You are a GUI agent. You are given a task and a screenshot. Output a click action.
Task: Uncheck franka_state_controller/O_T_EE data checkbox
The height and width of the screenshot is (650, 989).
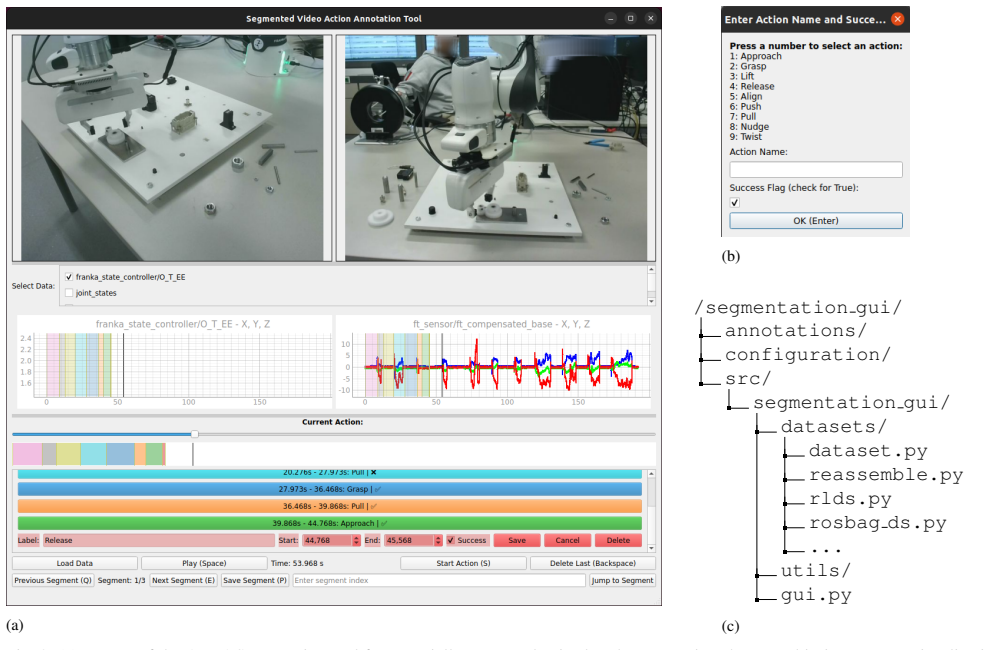point(69,277)
